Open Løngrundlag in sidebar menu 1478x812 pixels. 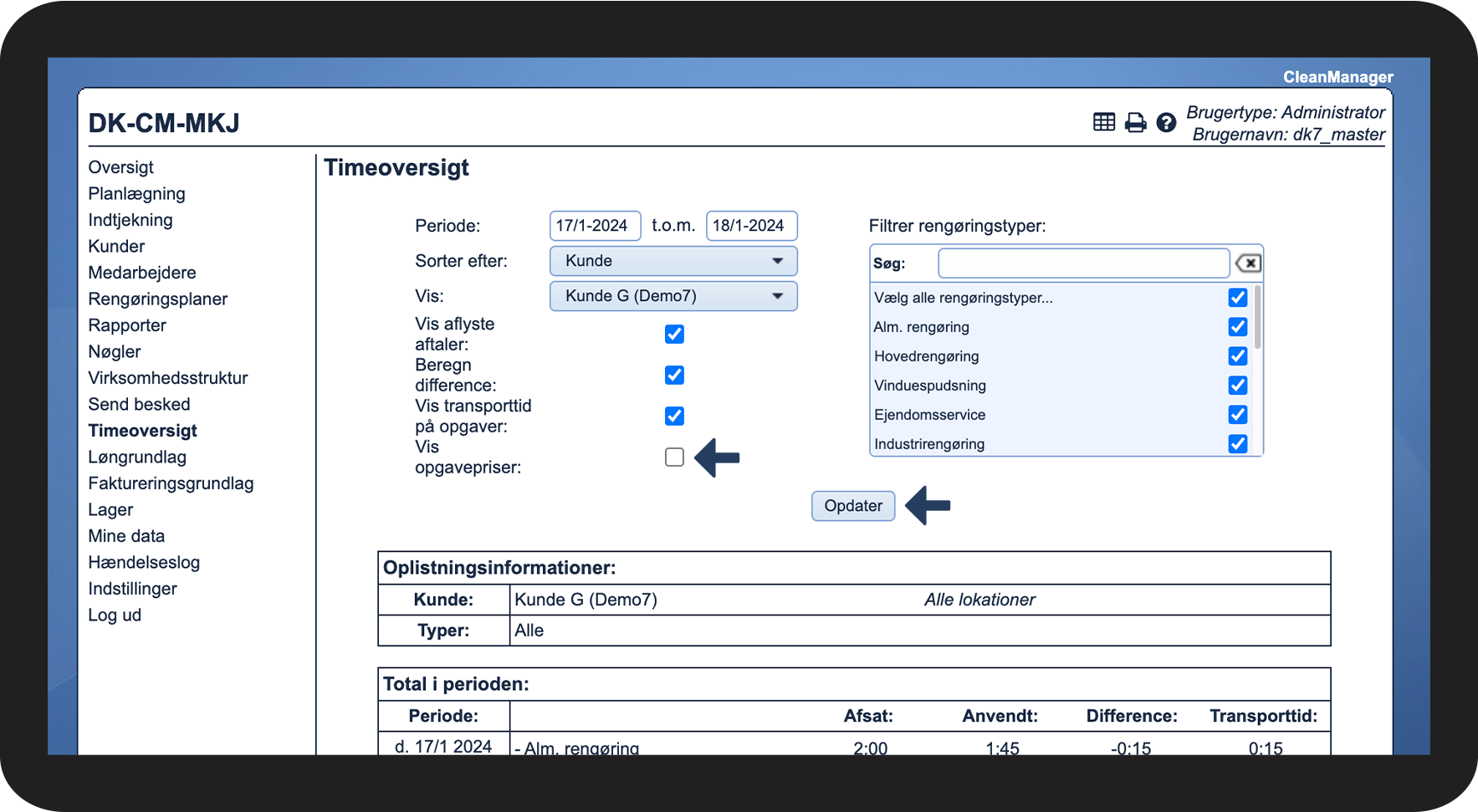[x=137, y=457]
